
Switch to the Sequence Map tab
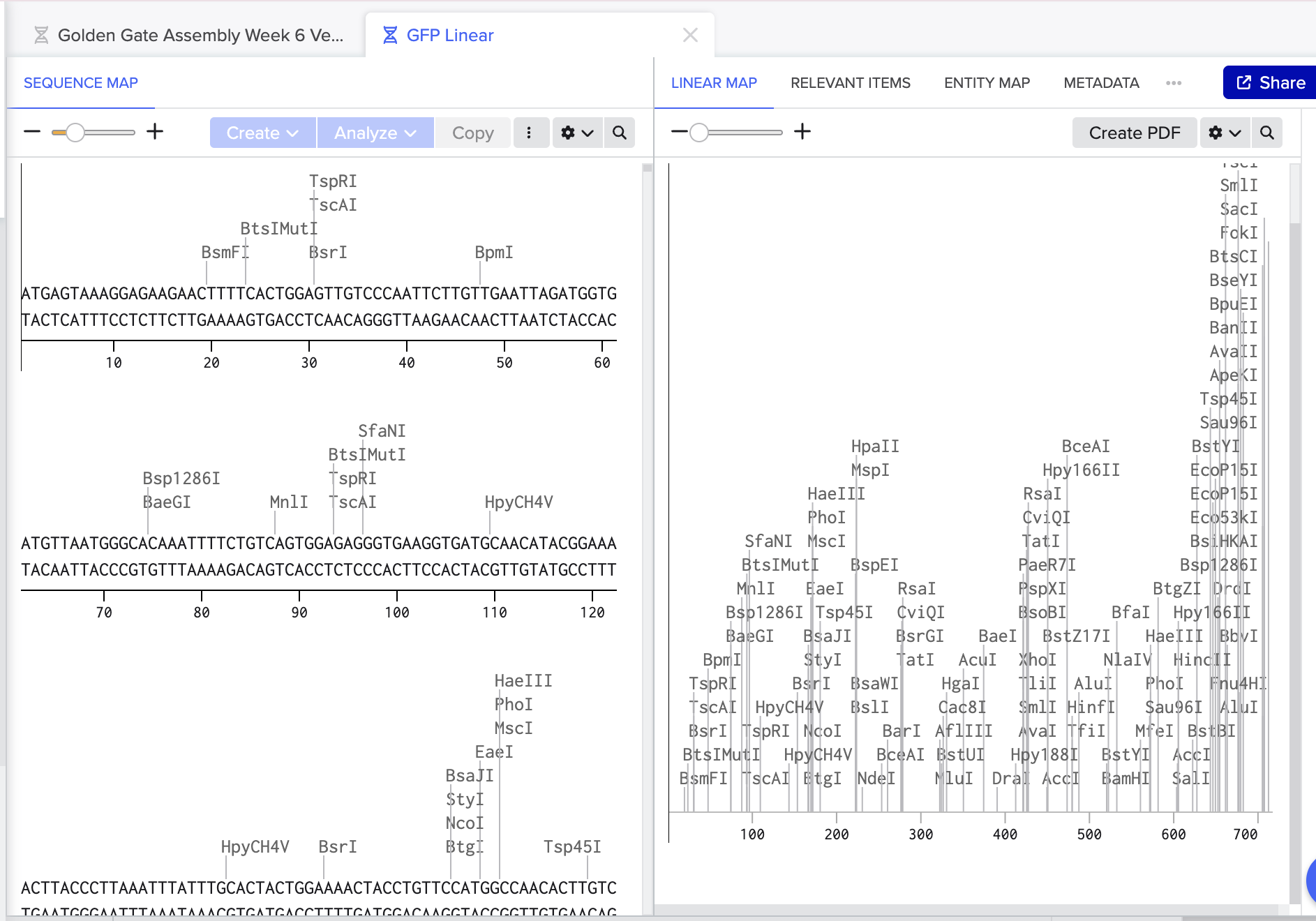point(81,83)
